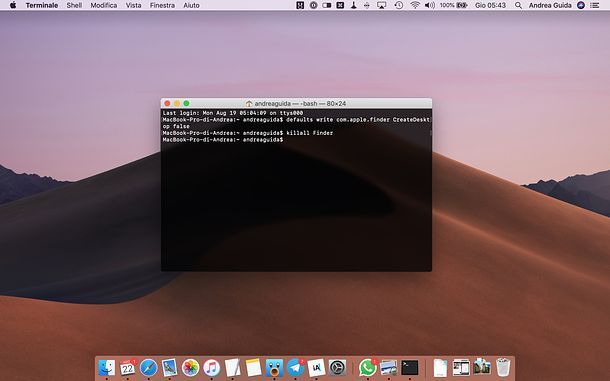Open the Mail stamp icon in the Dock
The width and height of the screenshot is (610, 381).
(170, 367)
